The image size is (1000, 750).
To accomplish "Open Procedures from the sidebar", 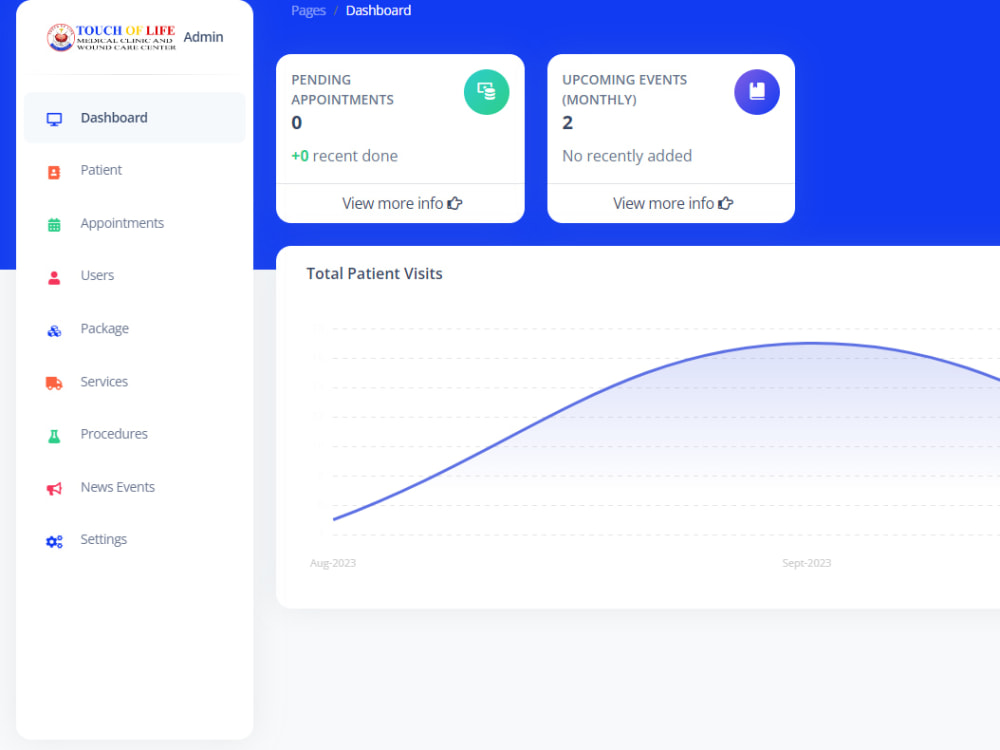I will pos(135,434).
